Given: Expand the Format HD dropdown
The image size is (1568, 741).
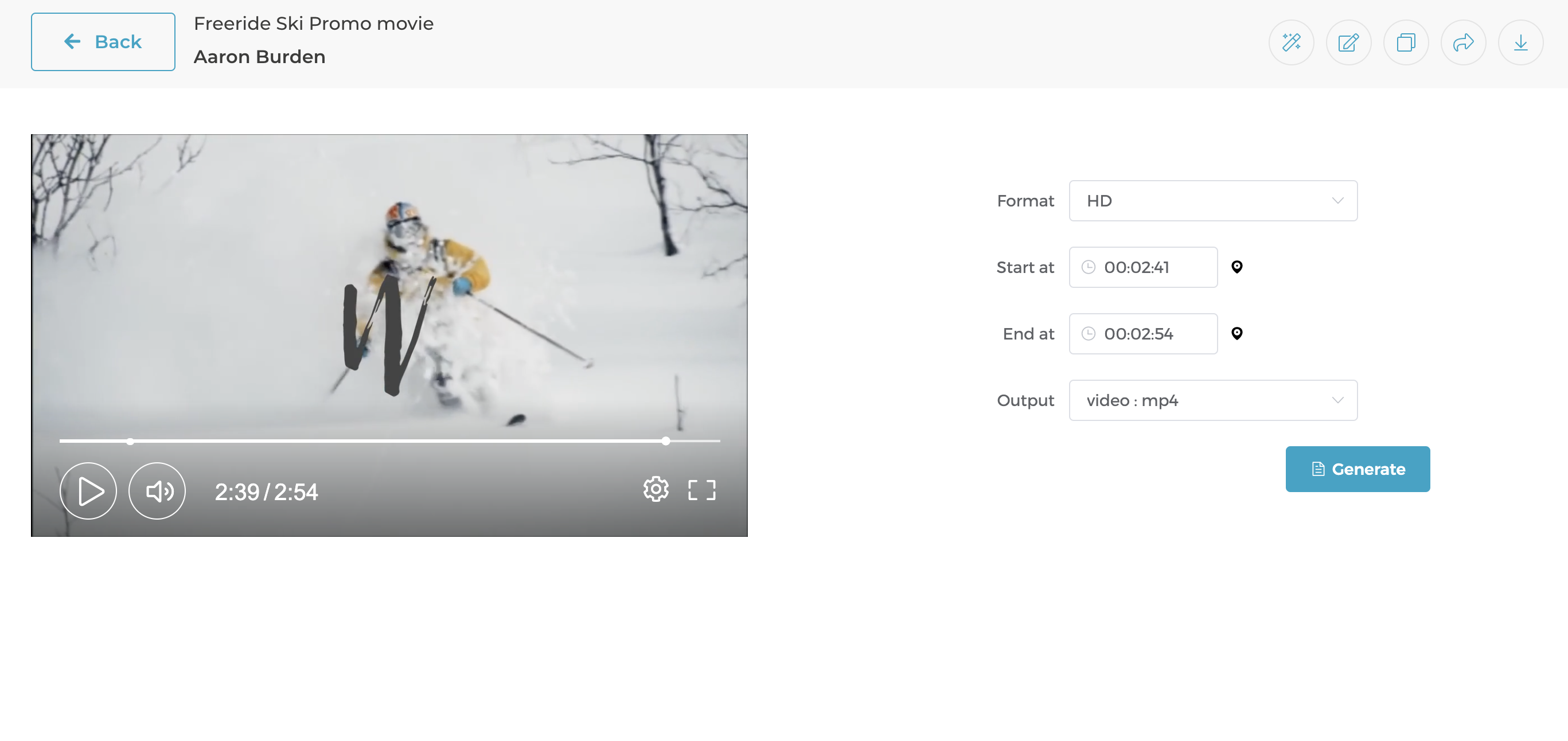Looking at the screenshot, I should click(x=1212, y=201).
